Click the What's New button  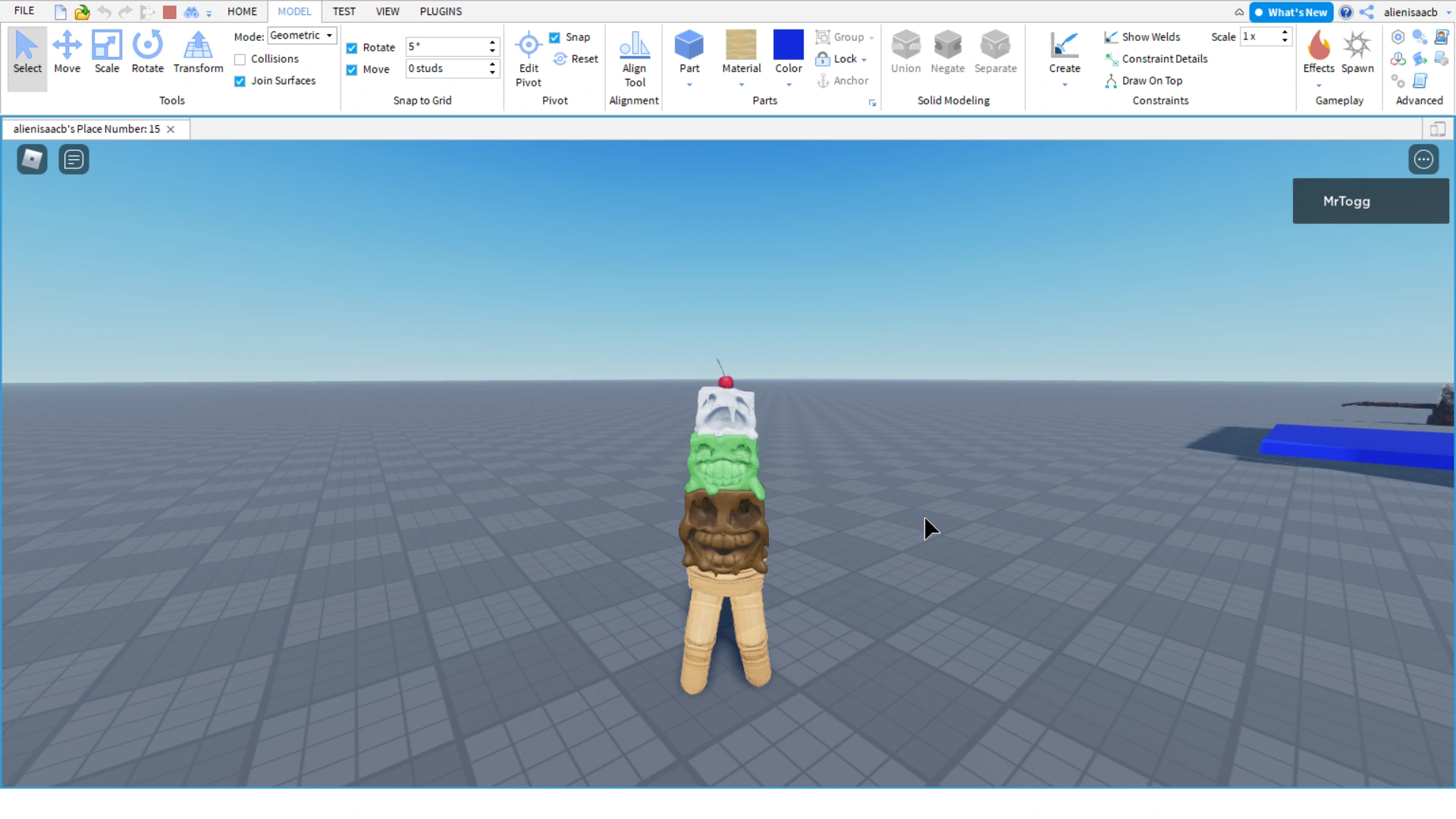[x=1291, y=12]
